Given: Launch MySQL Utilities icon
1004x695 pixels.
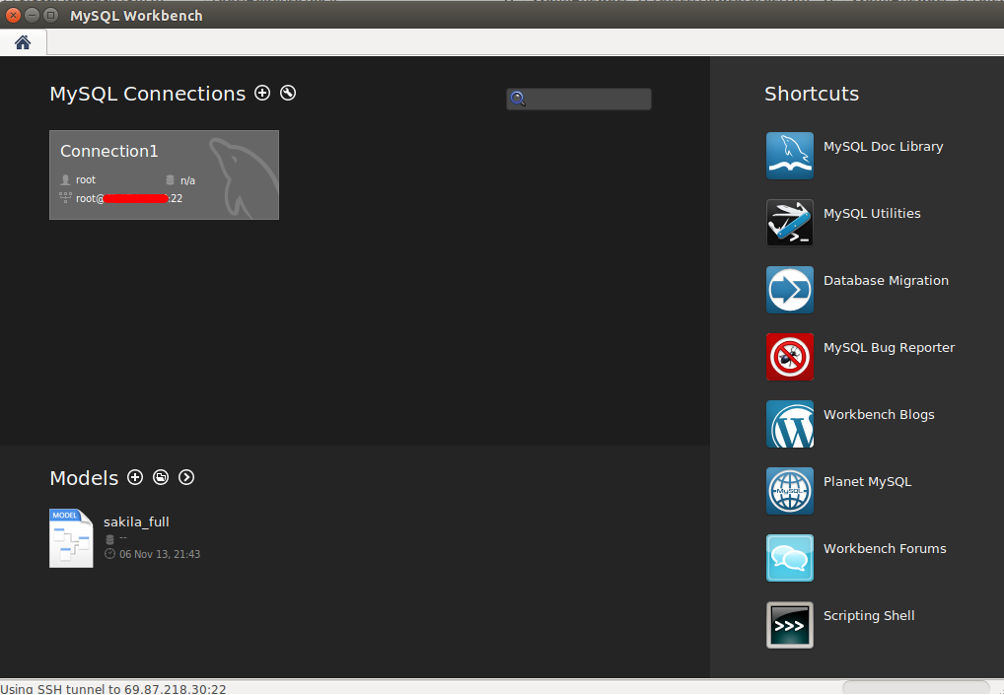Looking at the screenshot, I should point(789,222).
